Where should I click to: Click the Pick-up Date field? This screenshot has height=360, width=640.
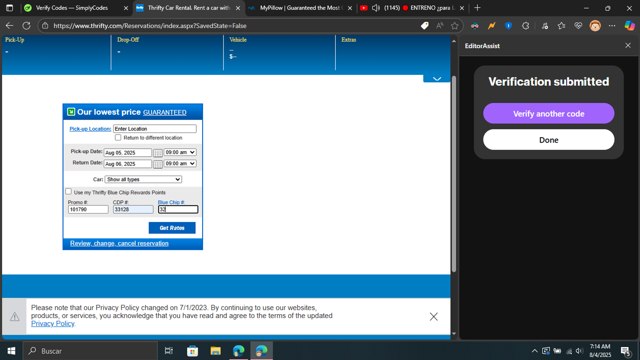pos(127,153)
